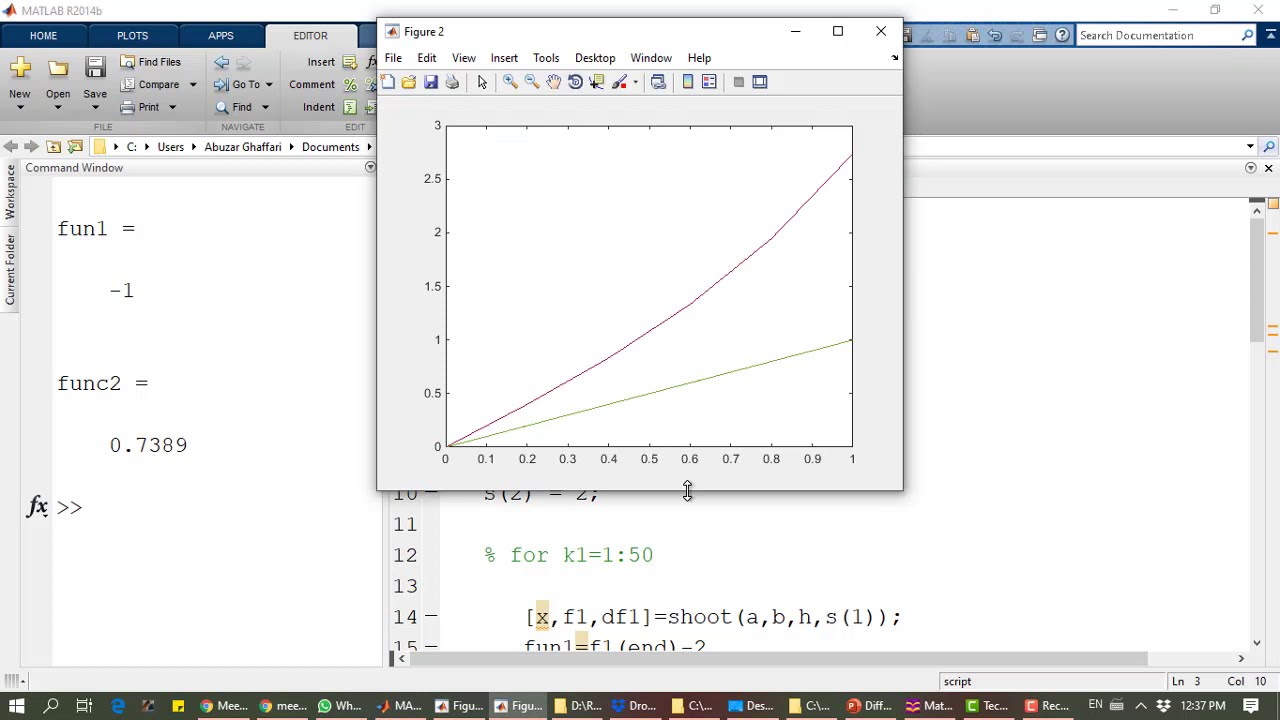Select Abuzar Ghaffari in folder path

(x=243, y=147)
